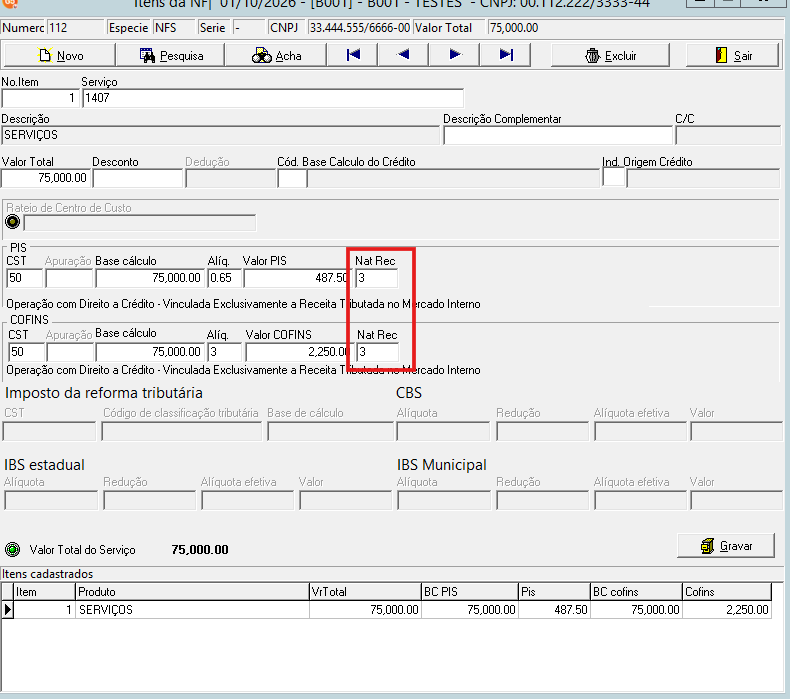
Task: Click the Desconto input field
Action: [x=138, y=178]
